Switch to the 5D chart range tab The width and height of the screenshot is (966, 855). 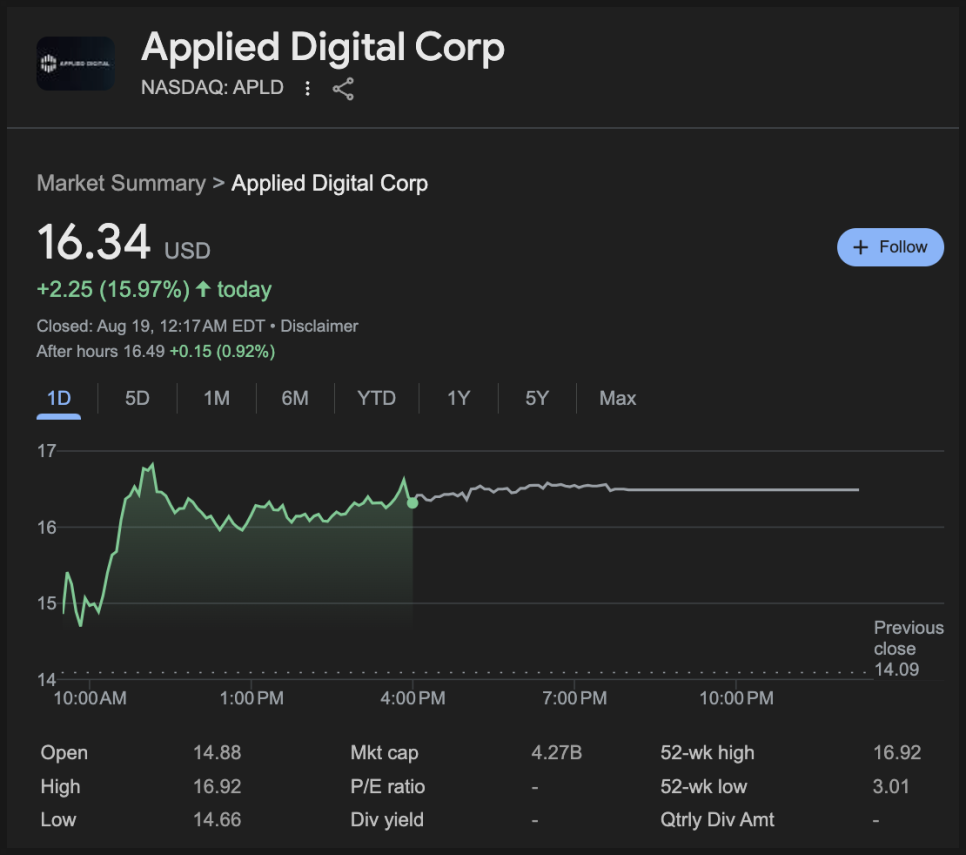point(137,399)
